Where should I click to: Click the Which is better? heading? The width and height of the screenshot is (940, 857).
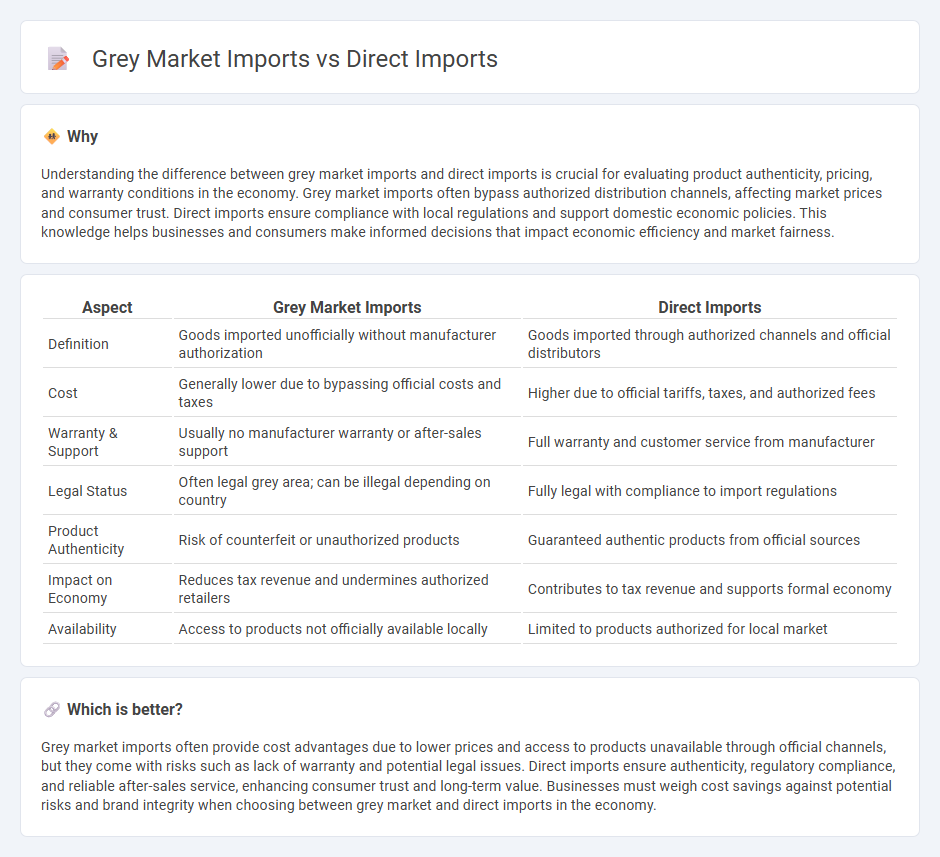[x=125, y=710]
